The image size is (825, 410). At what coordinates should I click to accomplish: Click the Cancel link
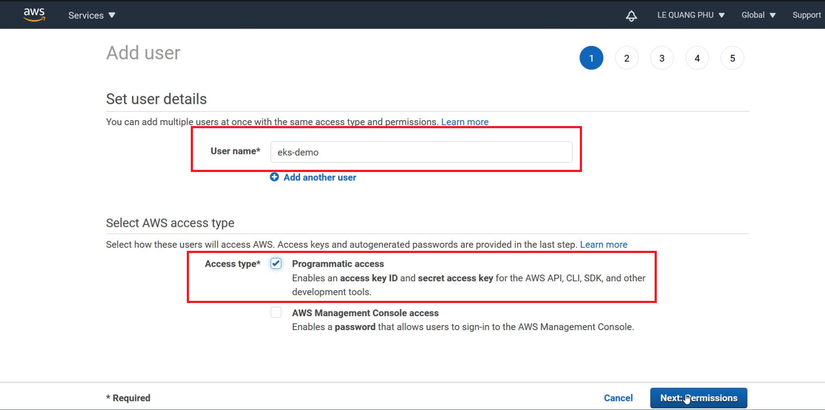pos(618,398)
